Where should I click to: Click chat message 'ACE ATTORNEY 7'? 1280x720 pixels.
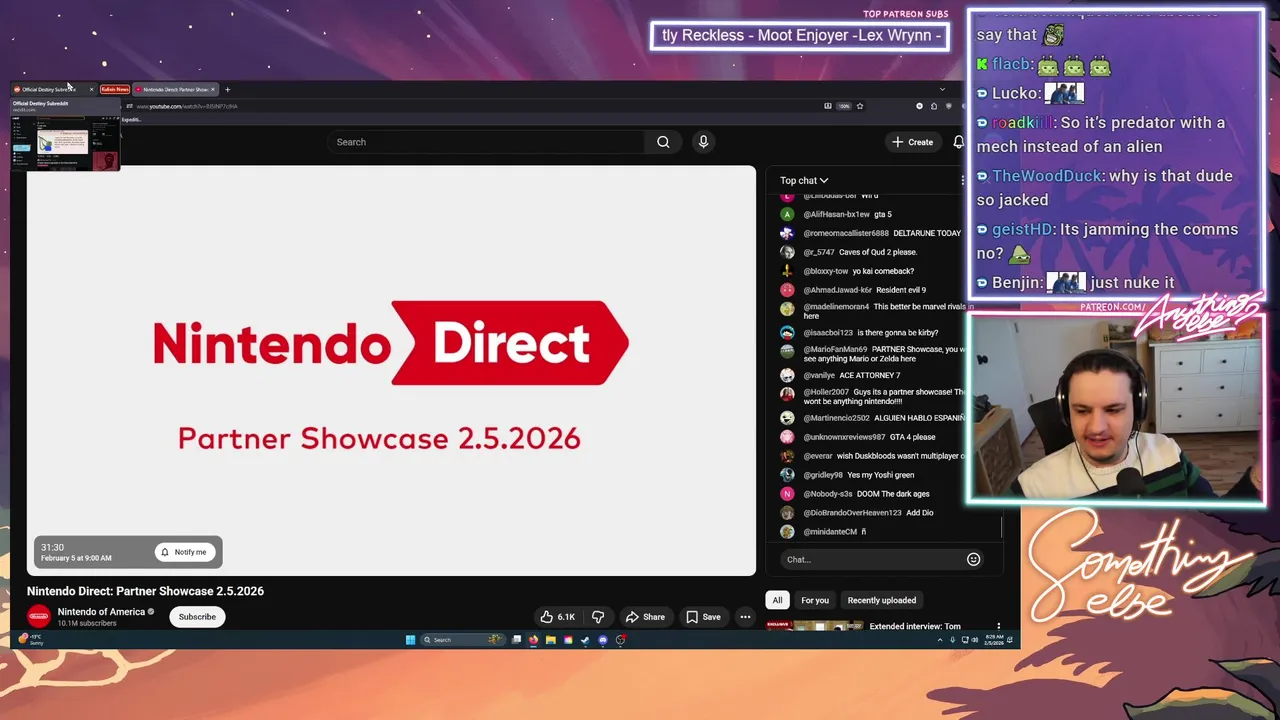(870, 375)
